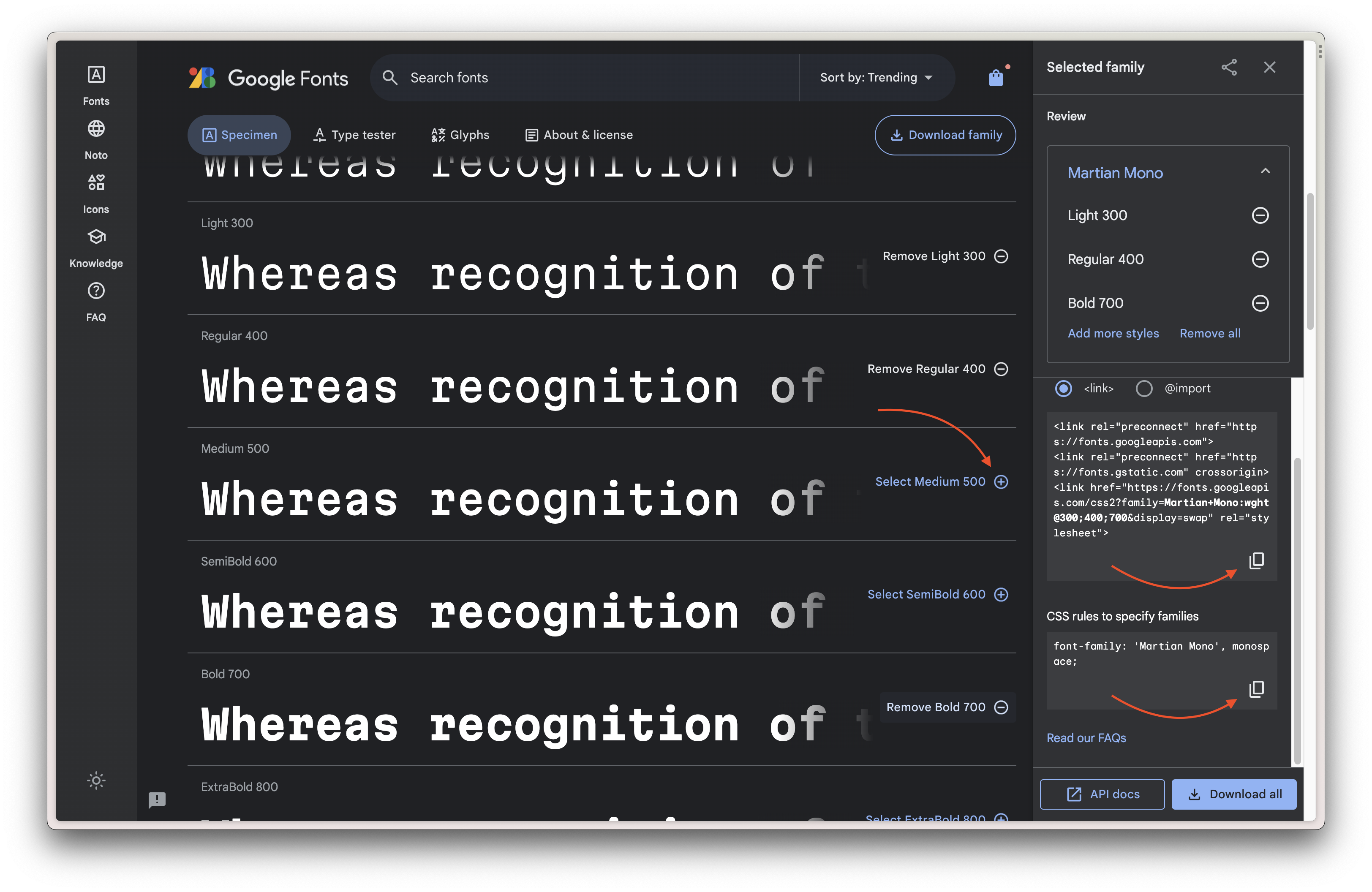This screenshot has height=892, width=1372.
Task: Click the Download all button
Action: [x=1234, y=794]
